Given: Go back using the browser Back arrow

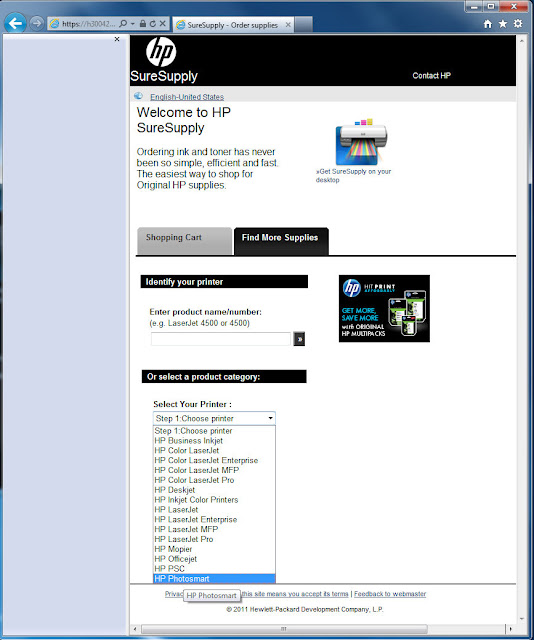Looking at the screenshot, I should [16, 23].
